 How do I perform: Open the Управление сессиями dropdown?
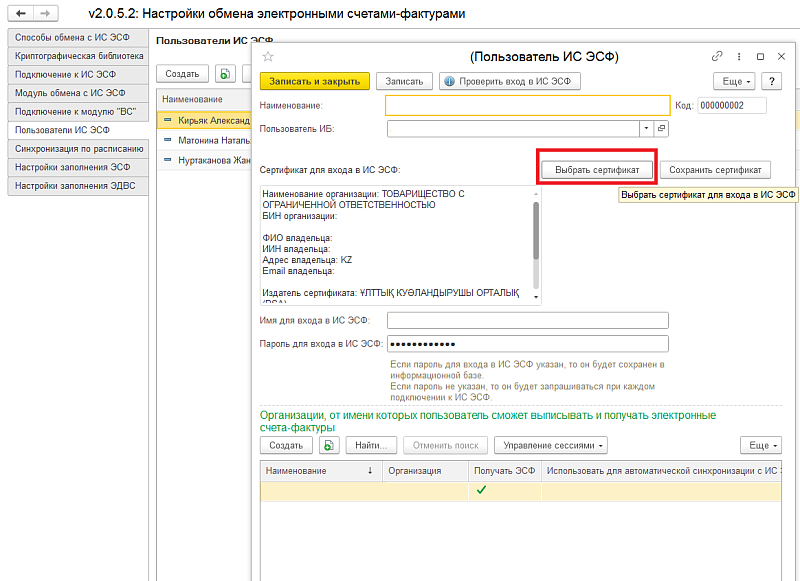551,445
